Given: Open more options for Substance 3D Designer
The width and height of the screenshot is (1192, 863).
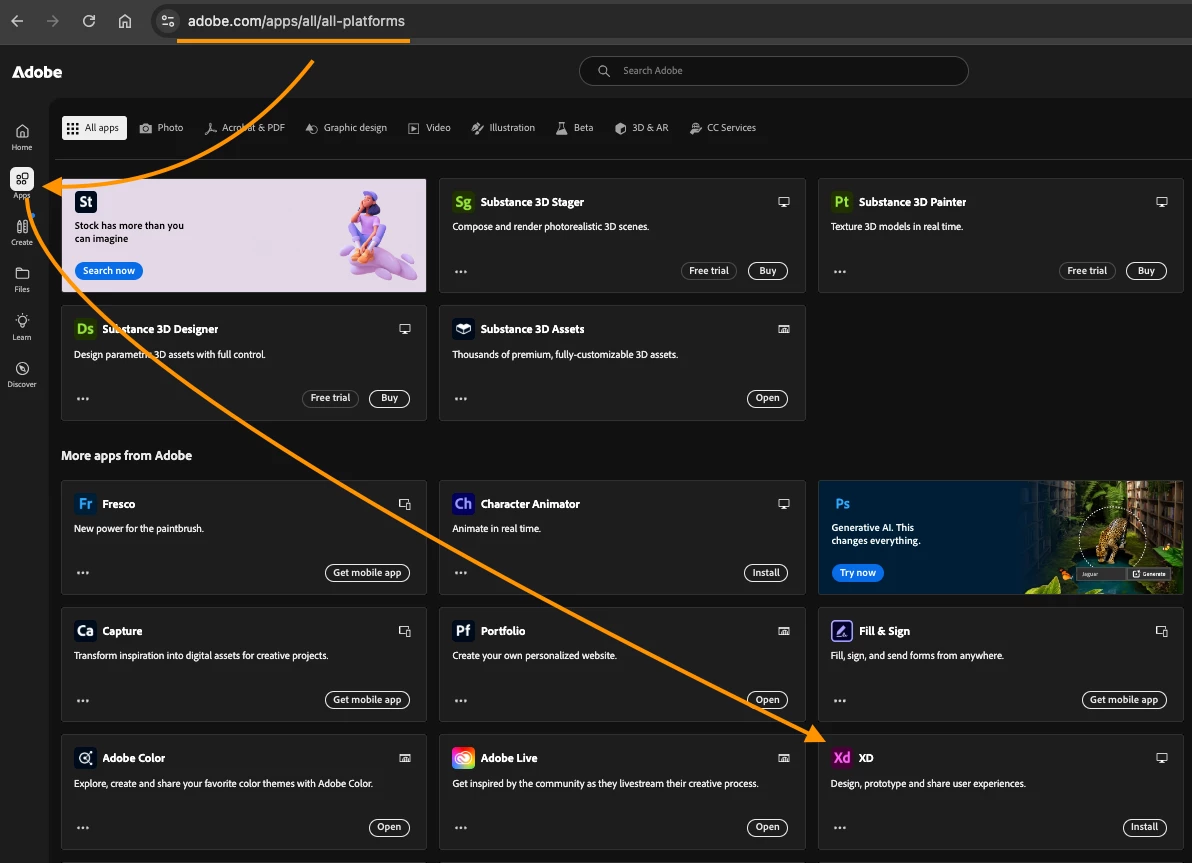Looking at the screenshot, I should [x=83, y=398].
